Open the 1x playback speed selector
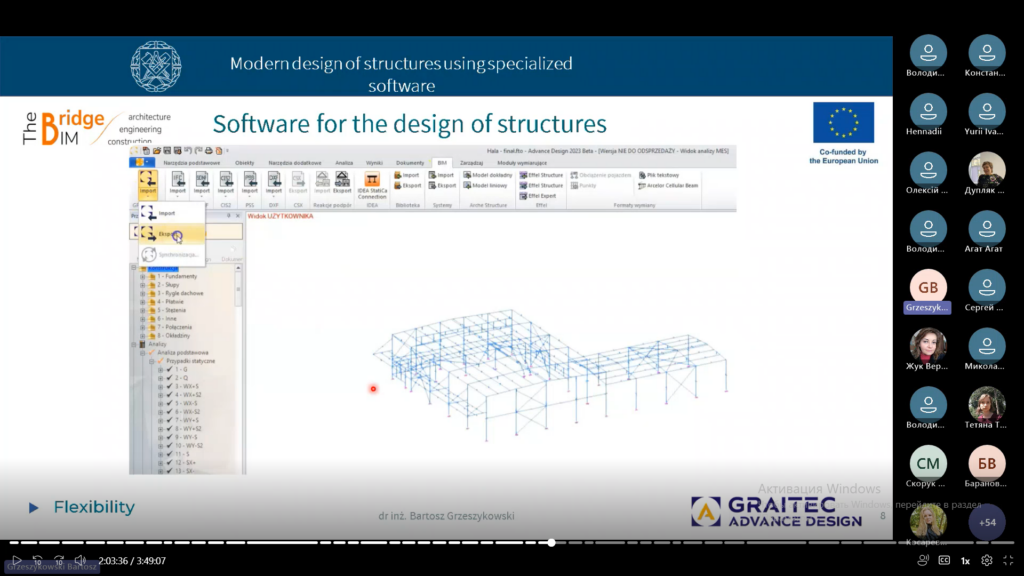The image size is (1024, 576). pyautogui.click(x=965, y=561)
